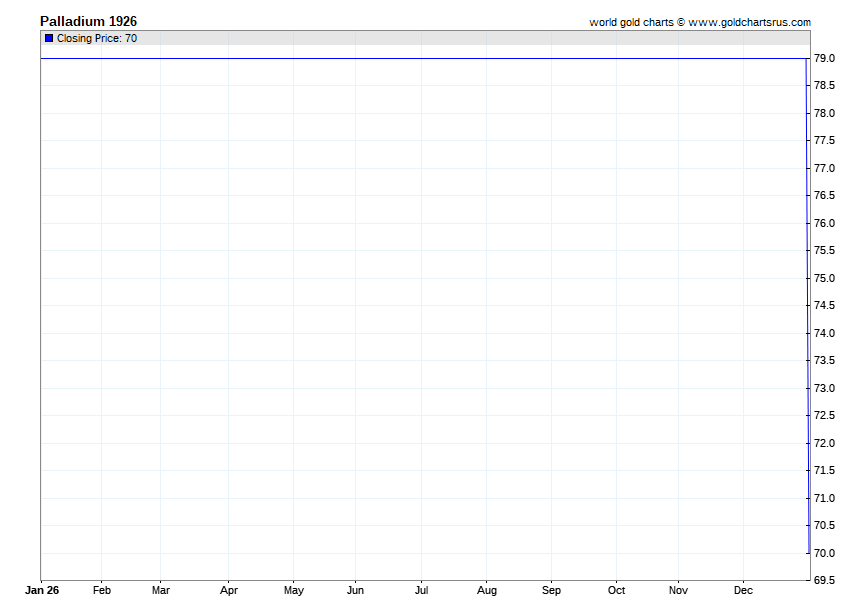Click the 73.0 y-axis value
850x616 pixels.
(825, 388)
